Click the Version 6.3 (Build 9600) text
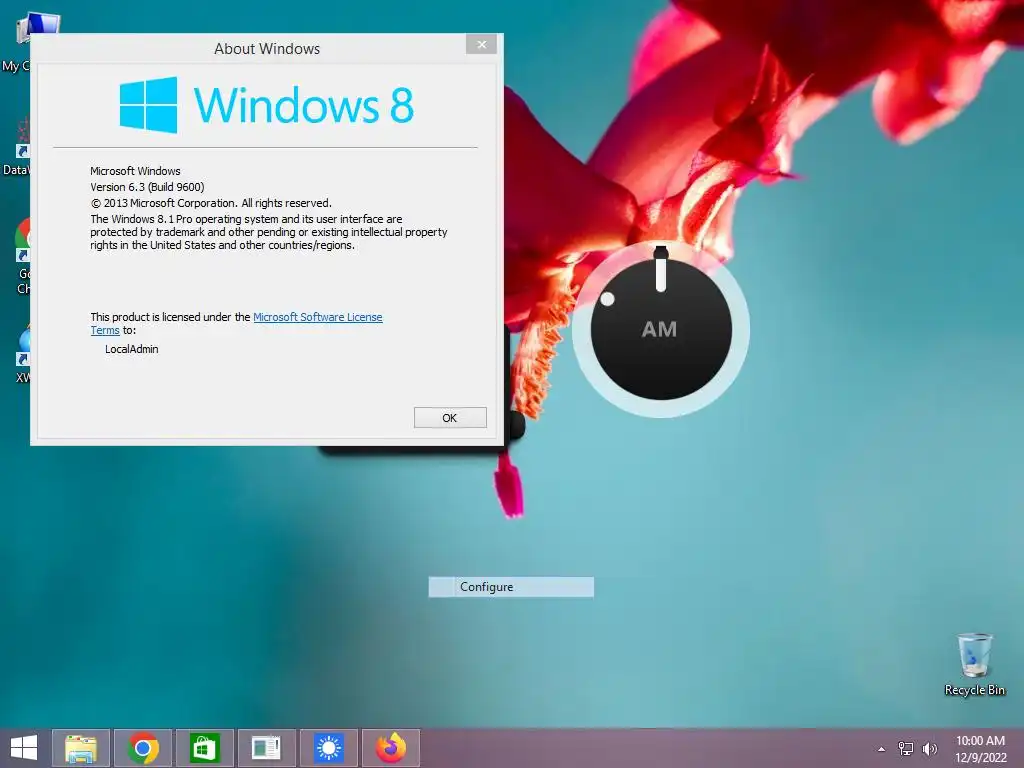Image resolution: width=1024 pixels, height=768 pixels. [x=147, y=187]
